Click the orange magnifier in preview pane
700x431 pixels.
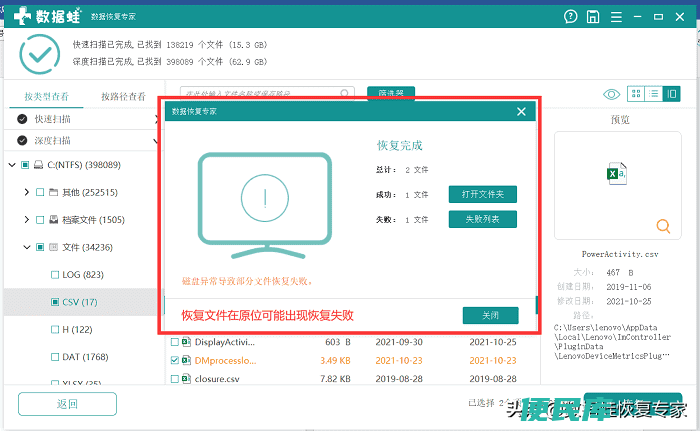(663, 226)
